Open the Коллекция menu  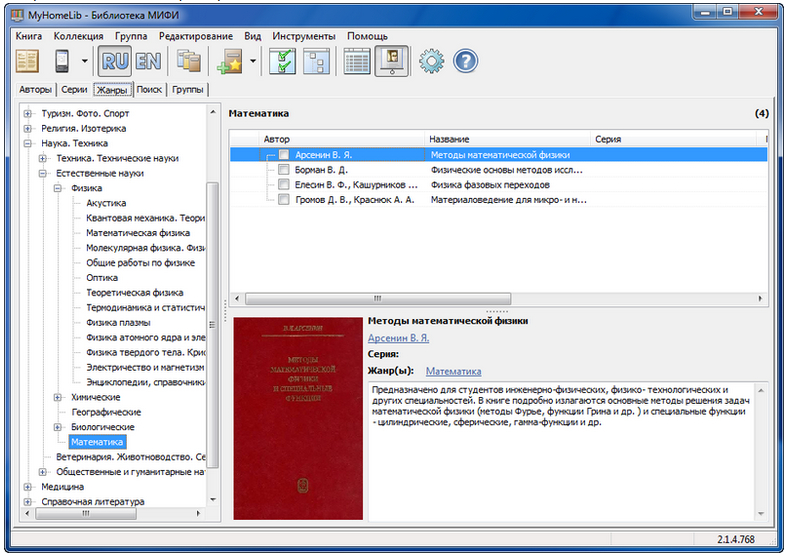pyautogui.click(x=78, y=36)
